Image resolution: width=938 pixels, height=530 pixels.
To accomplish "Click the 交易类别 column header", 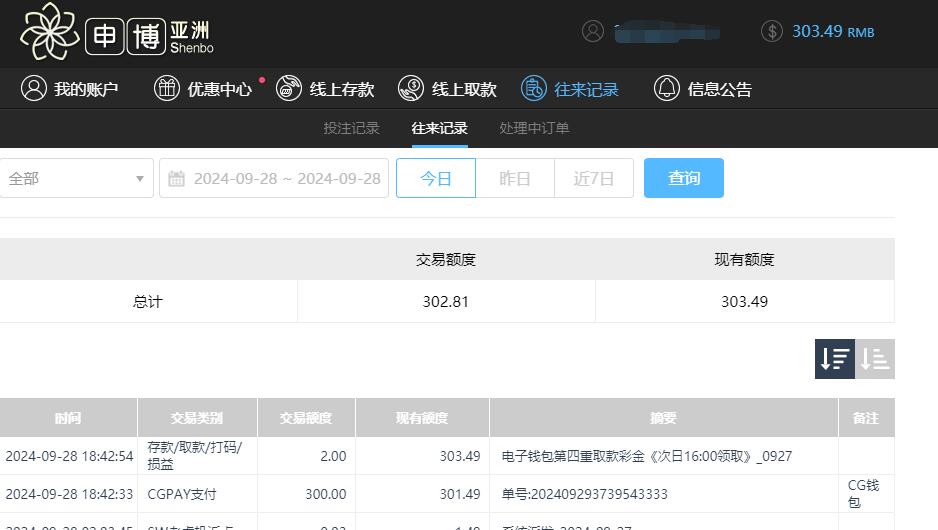I will point(197,418).
